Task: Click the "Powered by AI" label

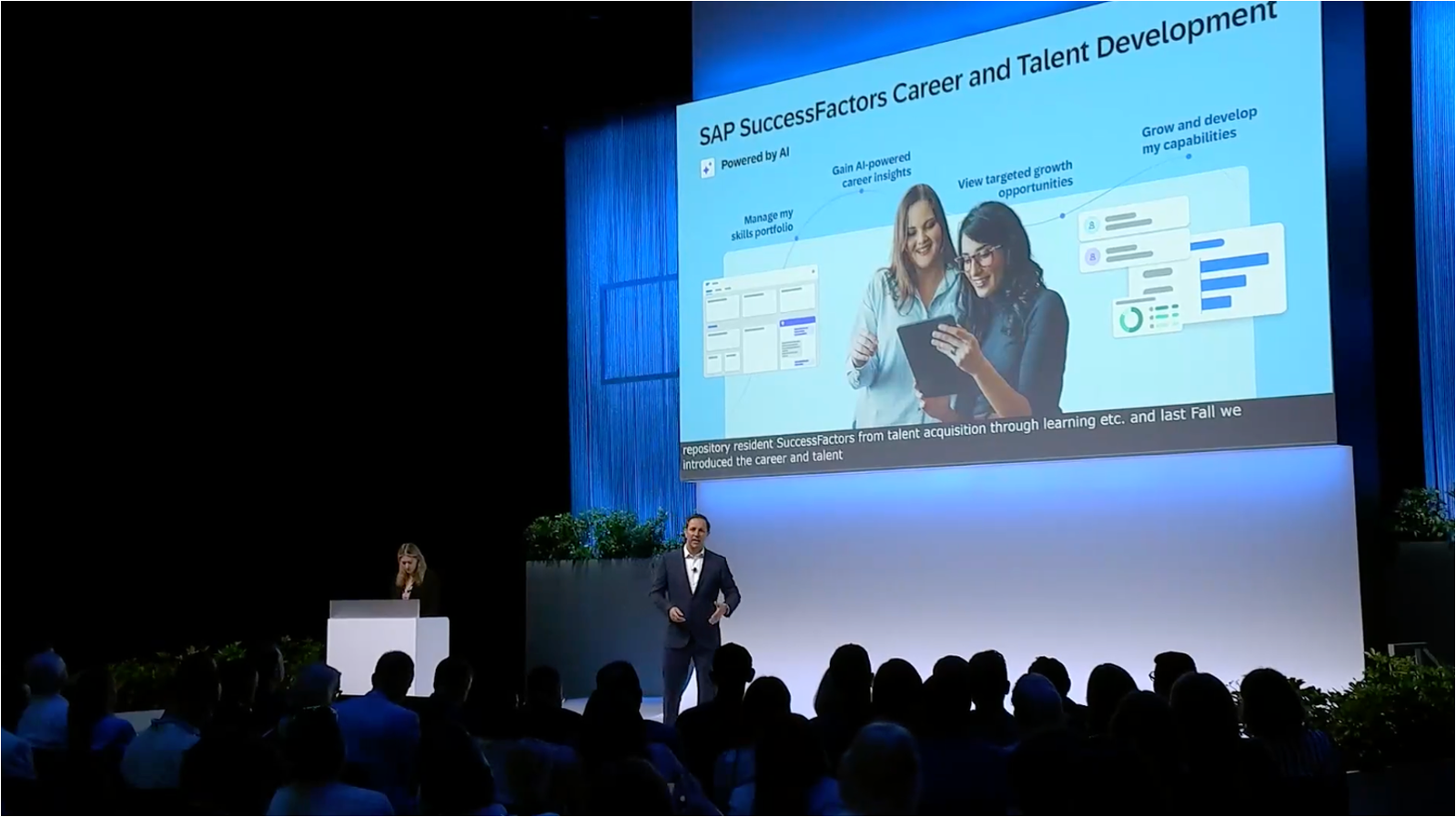Action: 754,159
